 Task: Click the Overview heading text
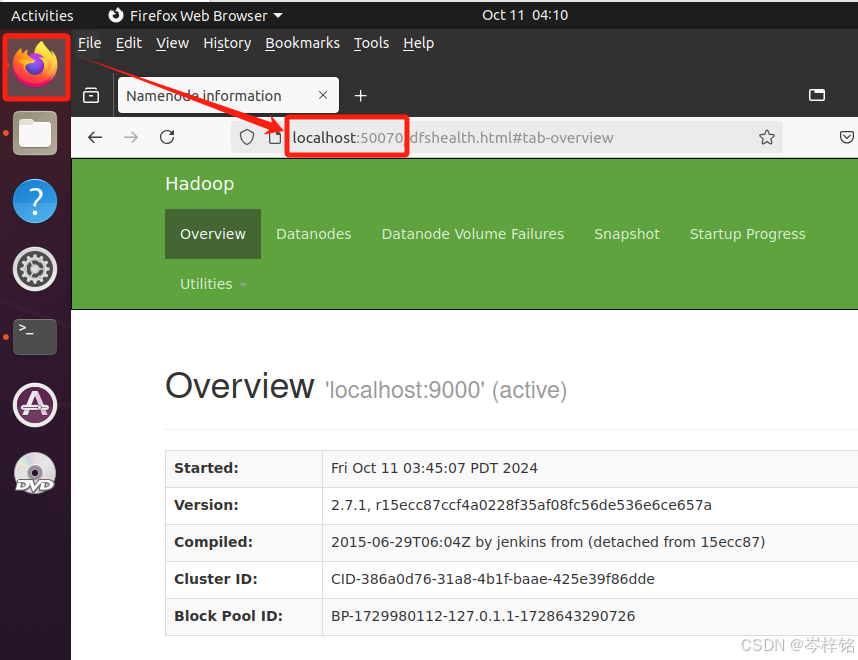[240, 386]
